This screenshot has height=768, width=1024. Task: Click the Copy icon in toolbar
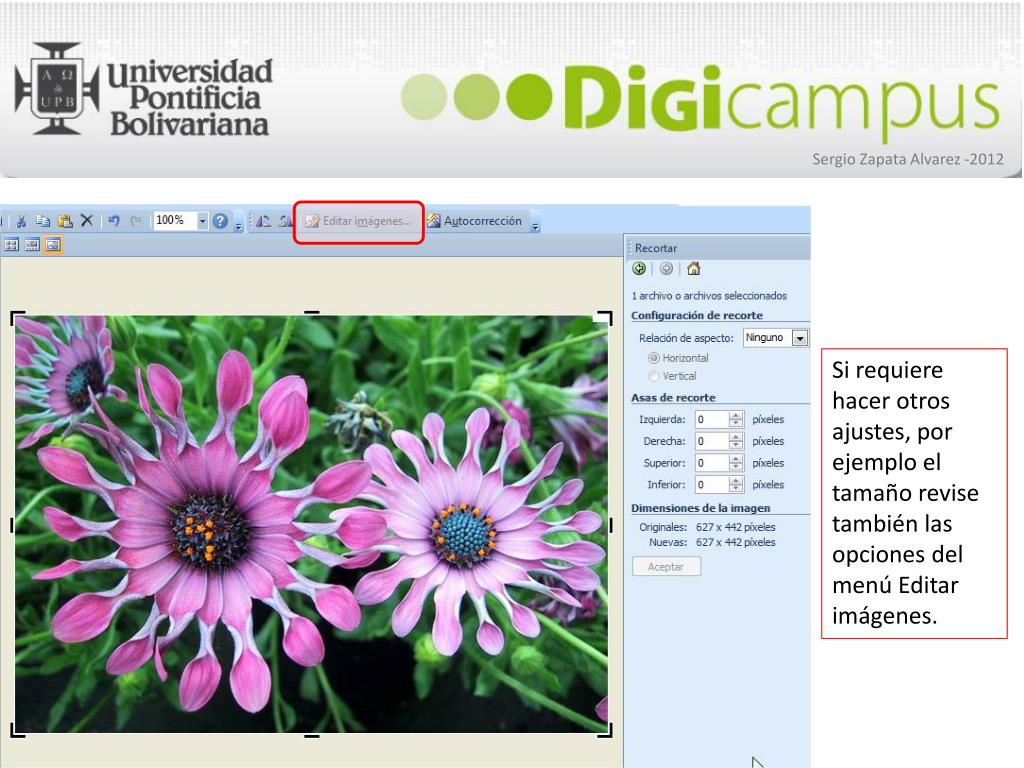point(43,221)
